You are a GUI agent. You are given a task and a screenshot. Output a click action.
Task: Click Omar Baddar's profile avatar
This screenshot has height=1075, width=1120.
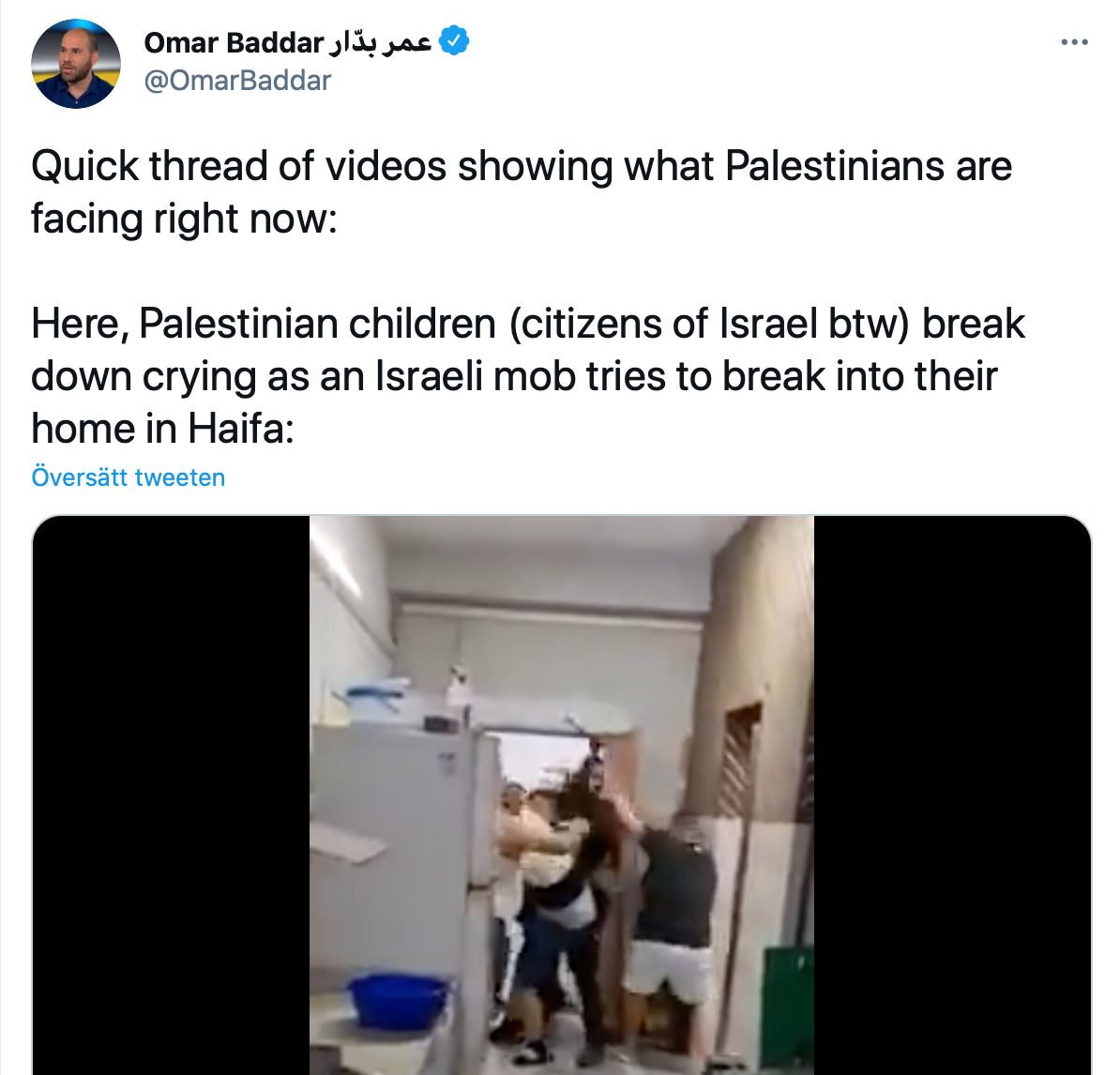coord(76,65)
